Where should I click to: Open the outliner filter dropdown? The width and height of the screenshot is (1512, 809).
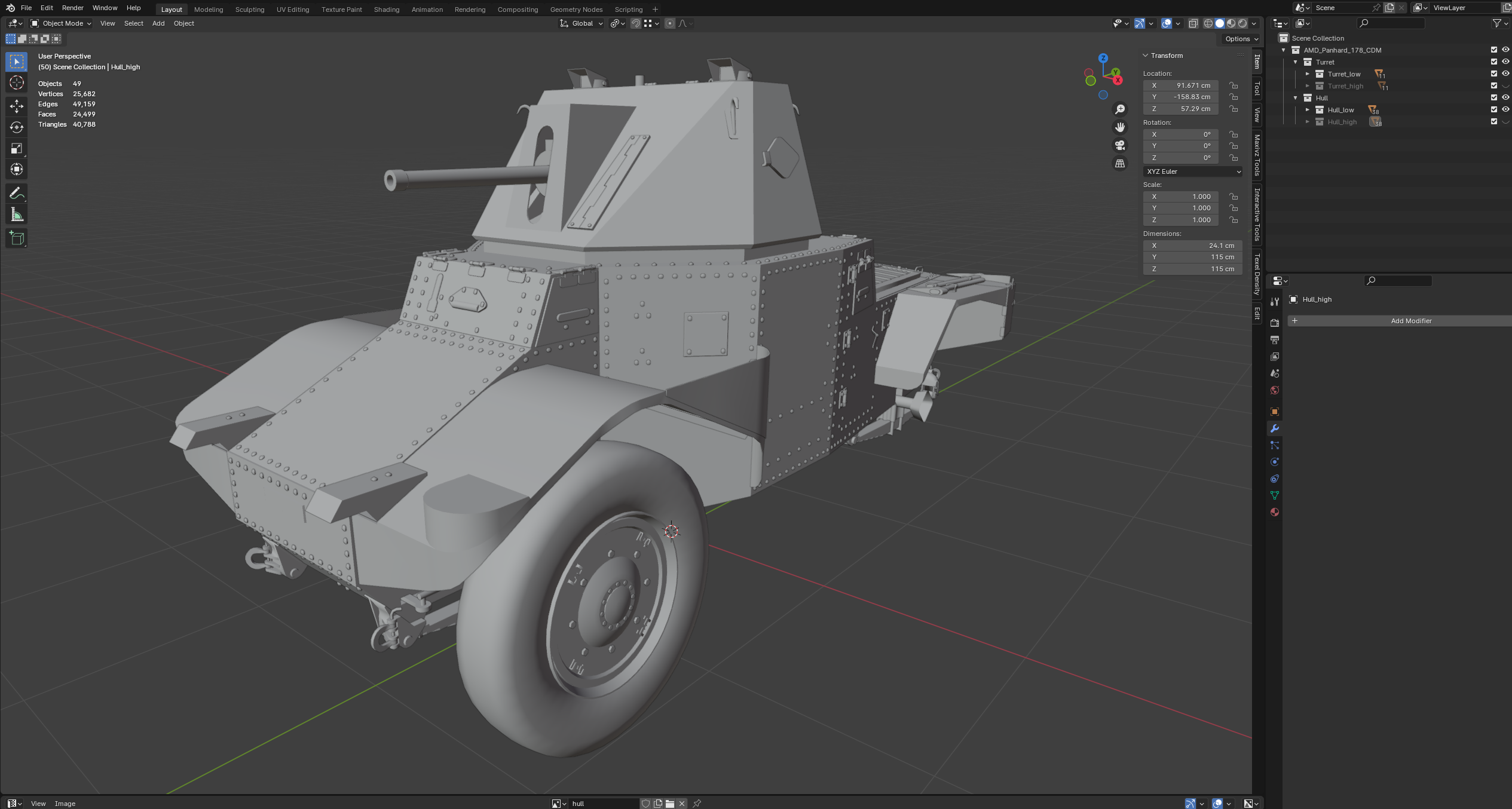click(1500, 23)
